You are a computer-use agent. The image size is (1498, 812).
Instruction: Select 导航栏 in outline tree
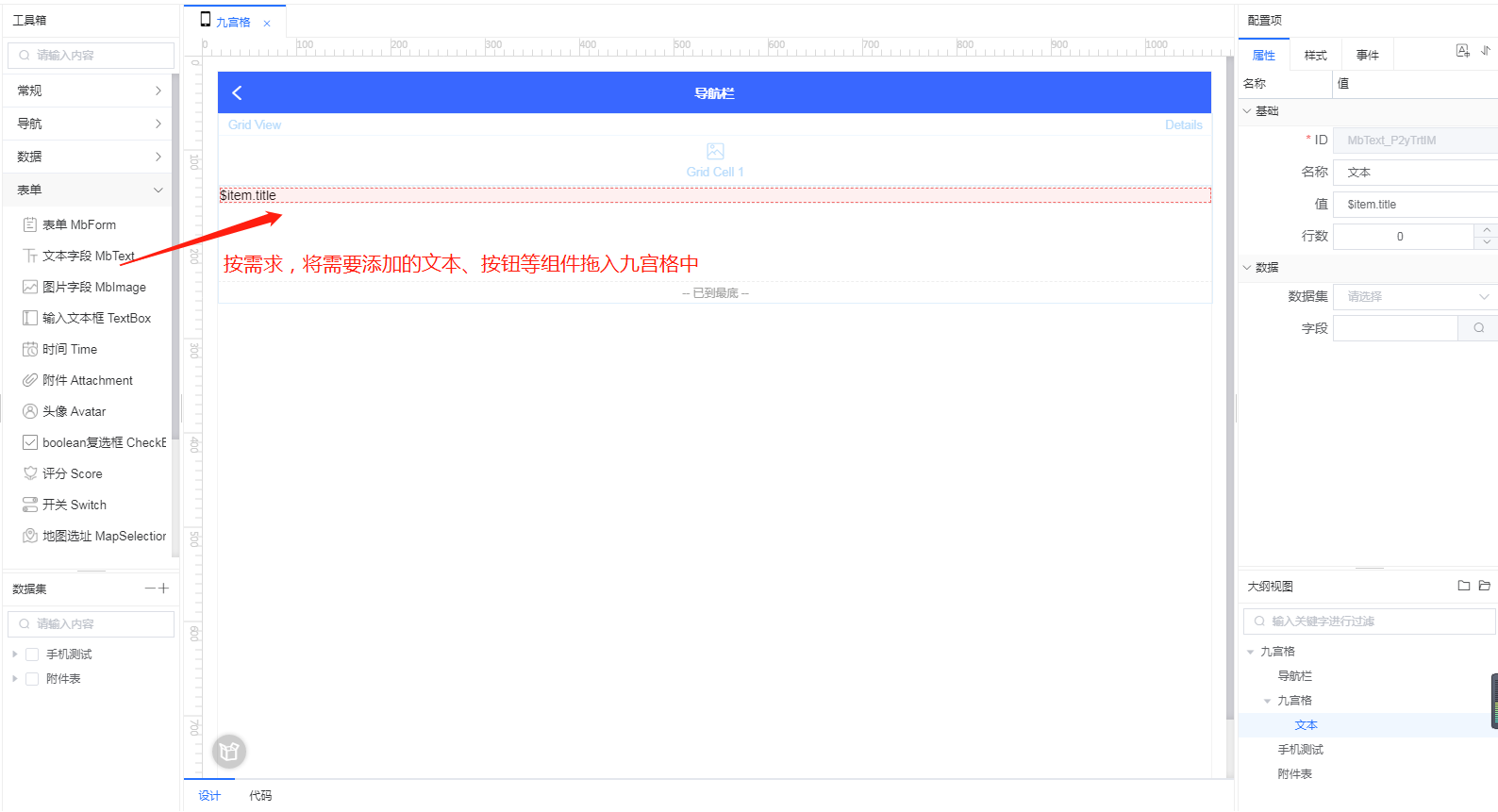pyautogui.click(x=1294, y=676)
